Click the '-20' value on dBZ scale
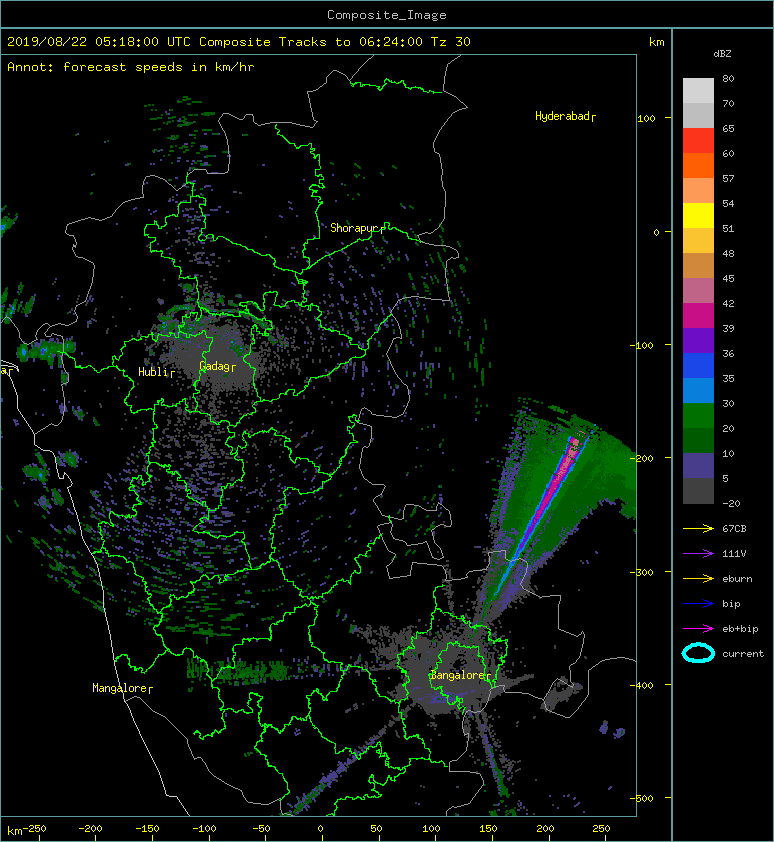This screenshot has height=842, width=774. coord(731,503)
